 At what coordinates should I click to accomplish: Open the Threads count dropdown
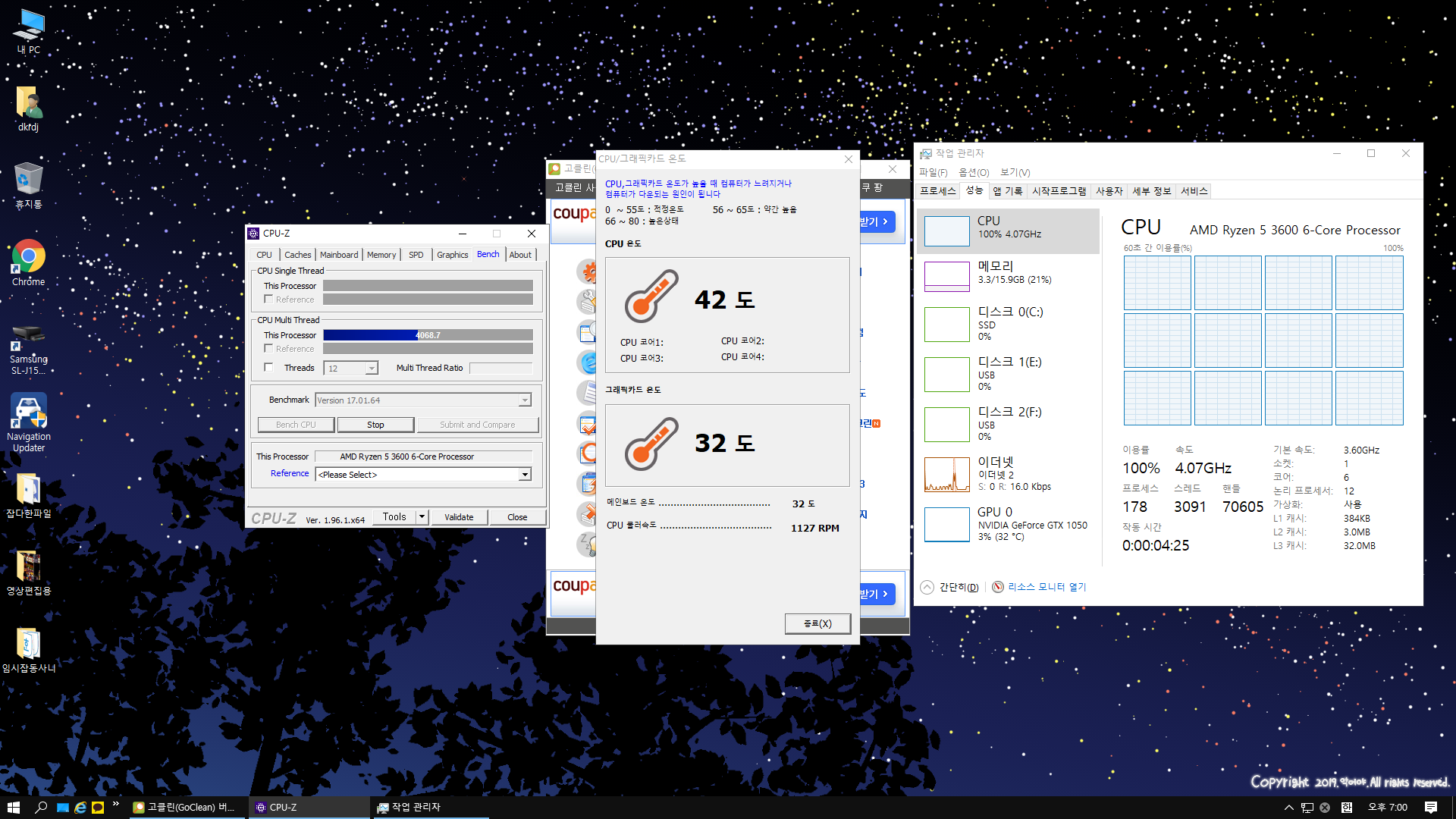coord(372,369)
